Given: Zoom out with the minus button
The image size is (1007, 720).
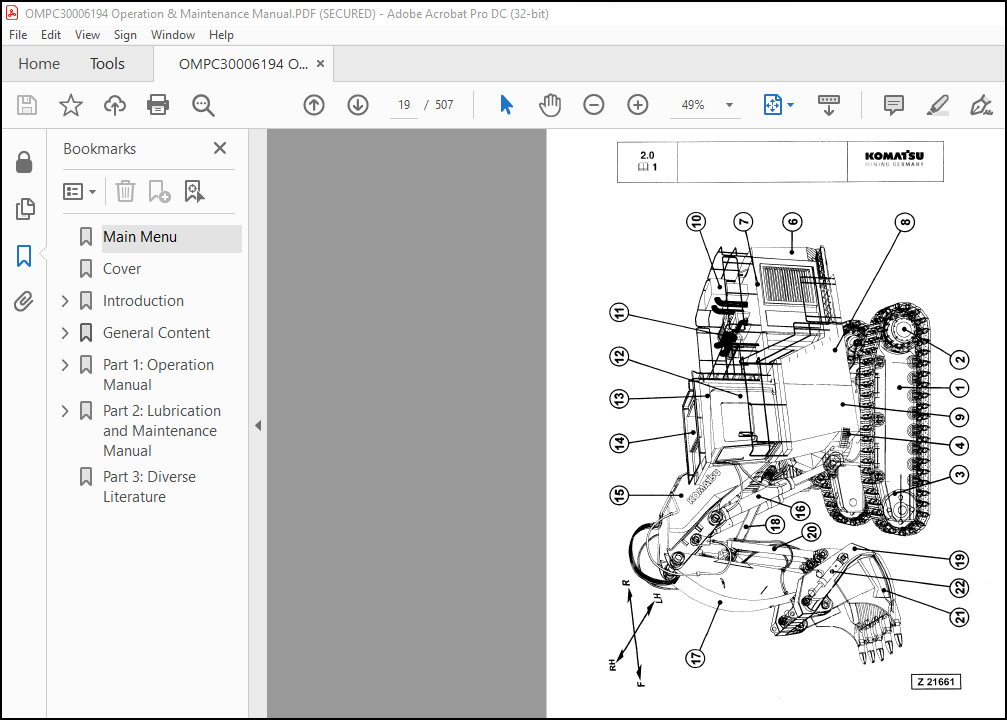Looking at the screenshot, I should pyautogui.click(x=593, y=105).
